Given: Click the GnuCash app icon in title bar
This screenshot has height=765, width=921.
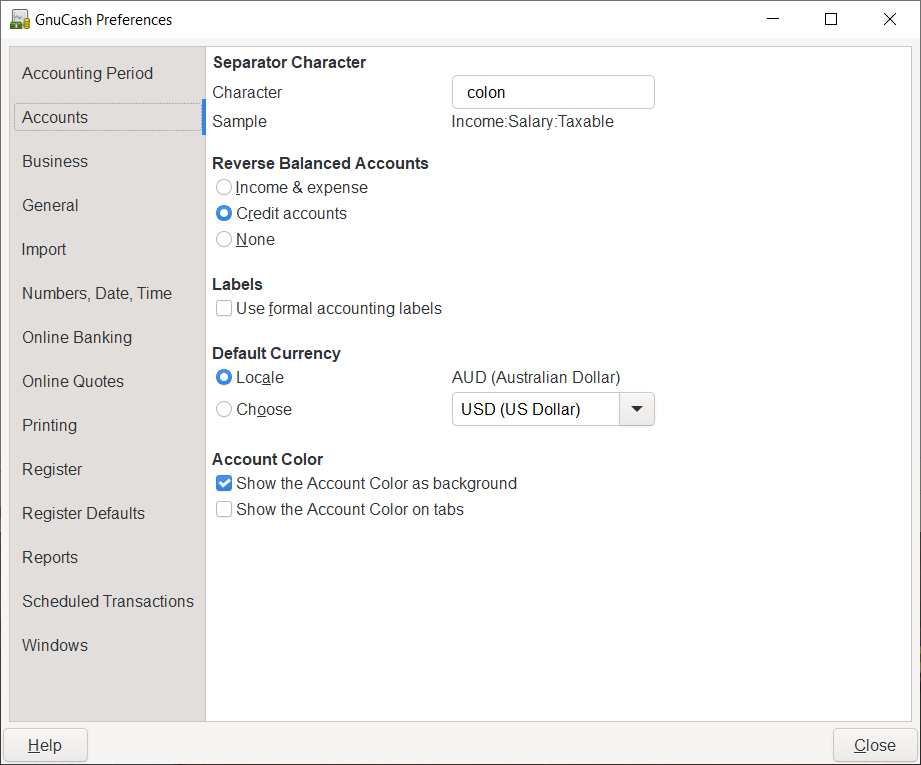Looking at the screenshot, I should (19, 19).
